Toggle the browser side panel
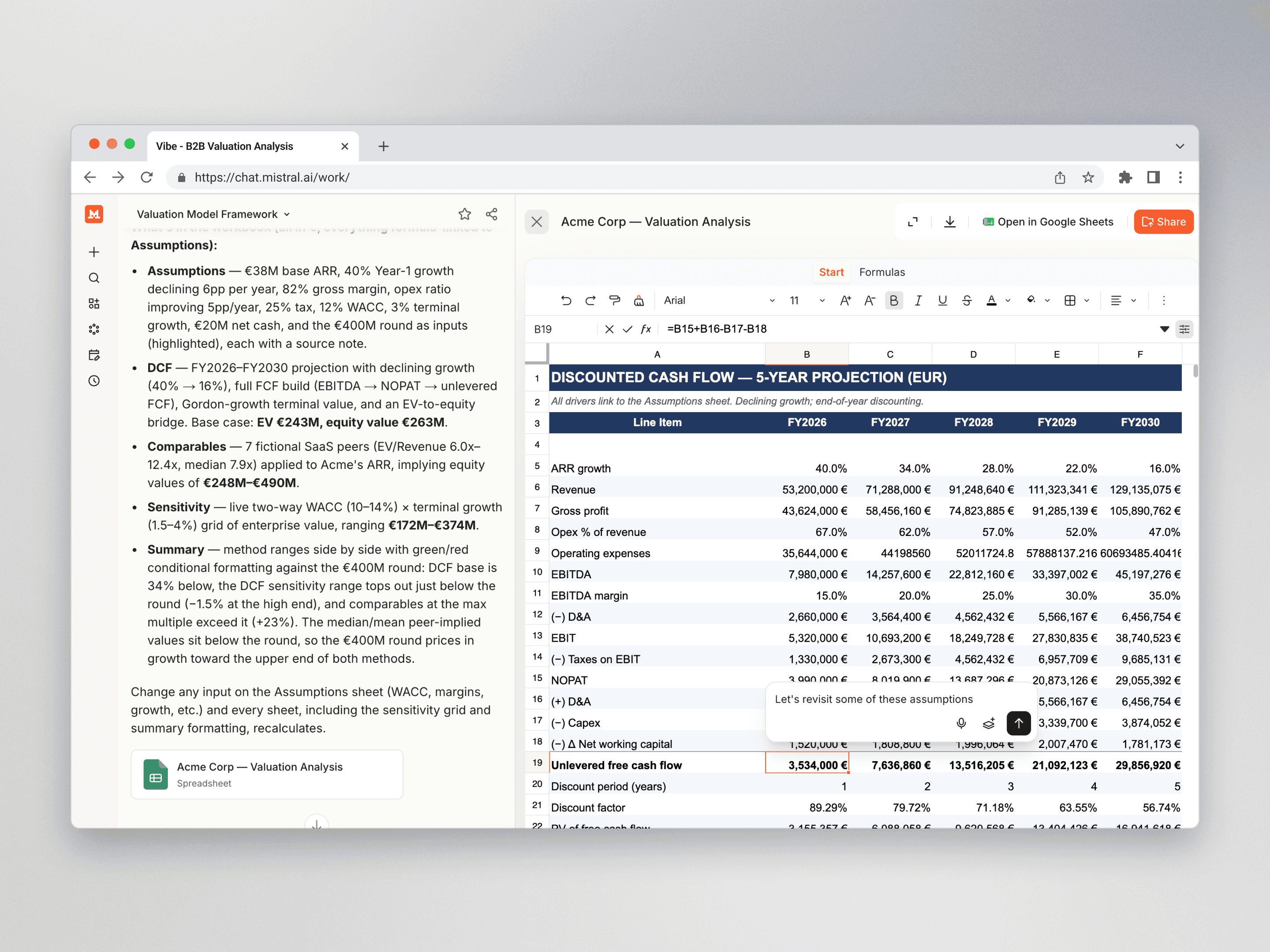Screen dimensions: 1270x952 1153,177
